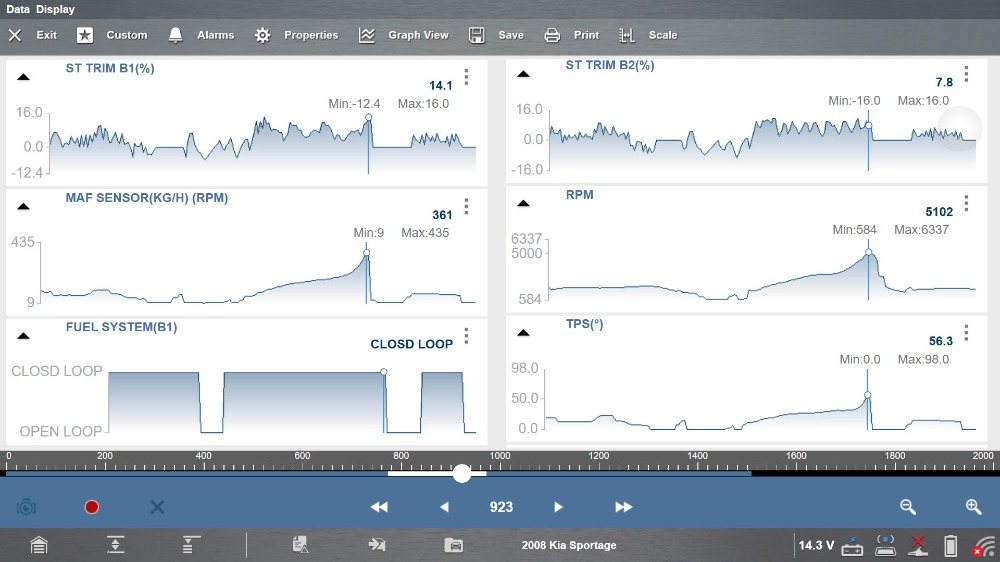Fast rewind the recorded data

point(379,507)
